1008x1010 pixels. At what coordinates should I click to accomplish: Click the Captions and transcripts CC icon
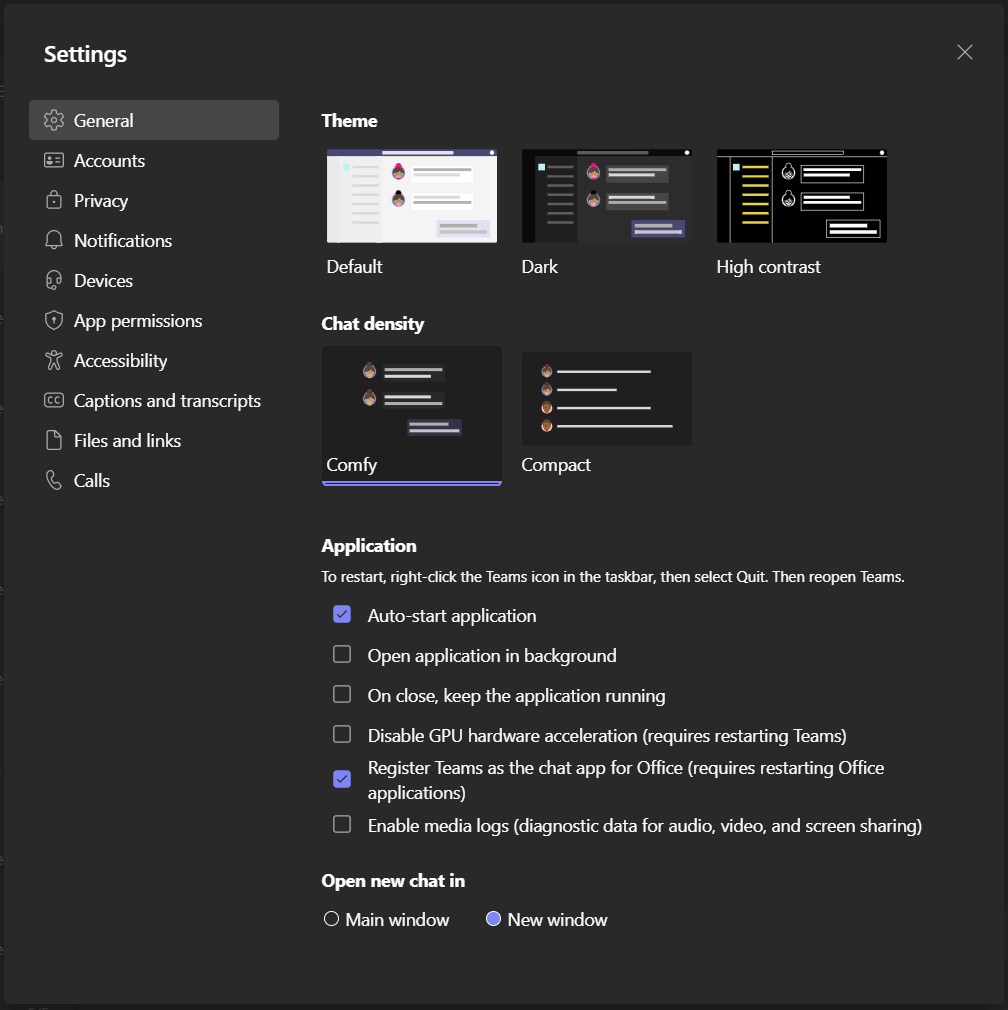pos(53,400)
